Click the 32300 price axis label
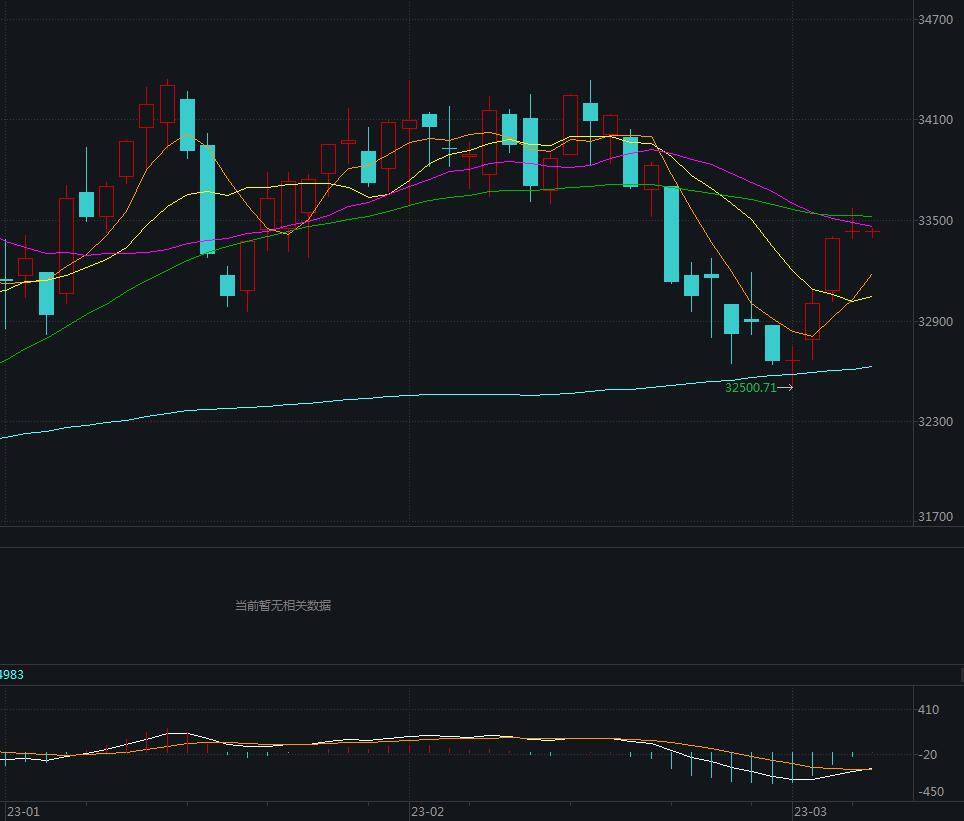Viewport: 964px width, 821px height. tap(935, 422)
